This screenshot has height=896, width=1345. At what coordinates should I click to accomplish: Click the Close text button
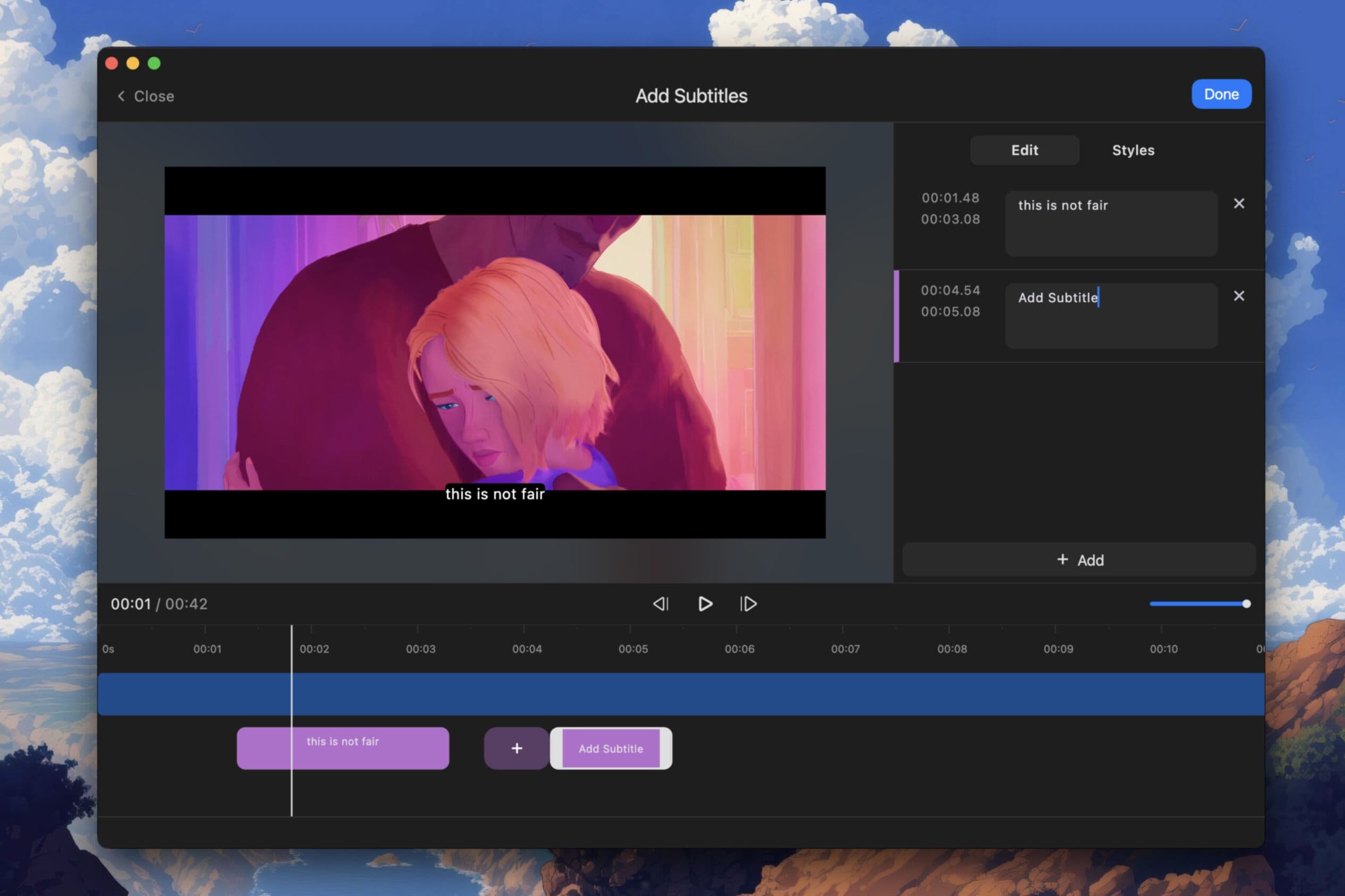coord(154,96)
